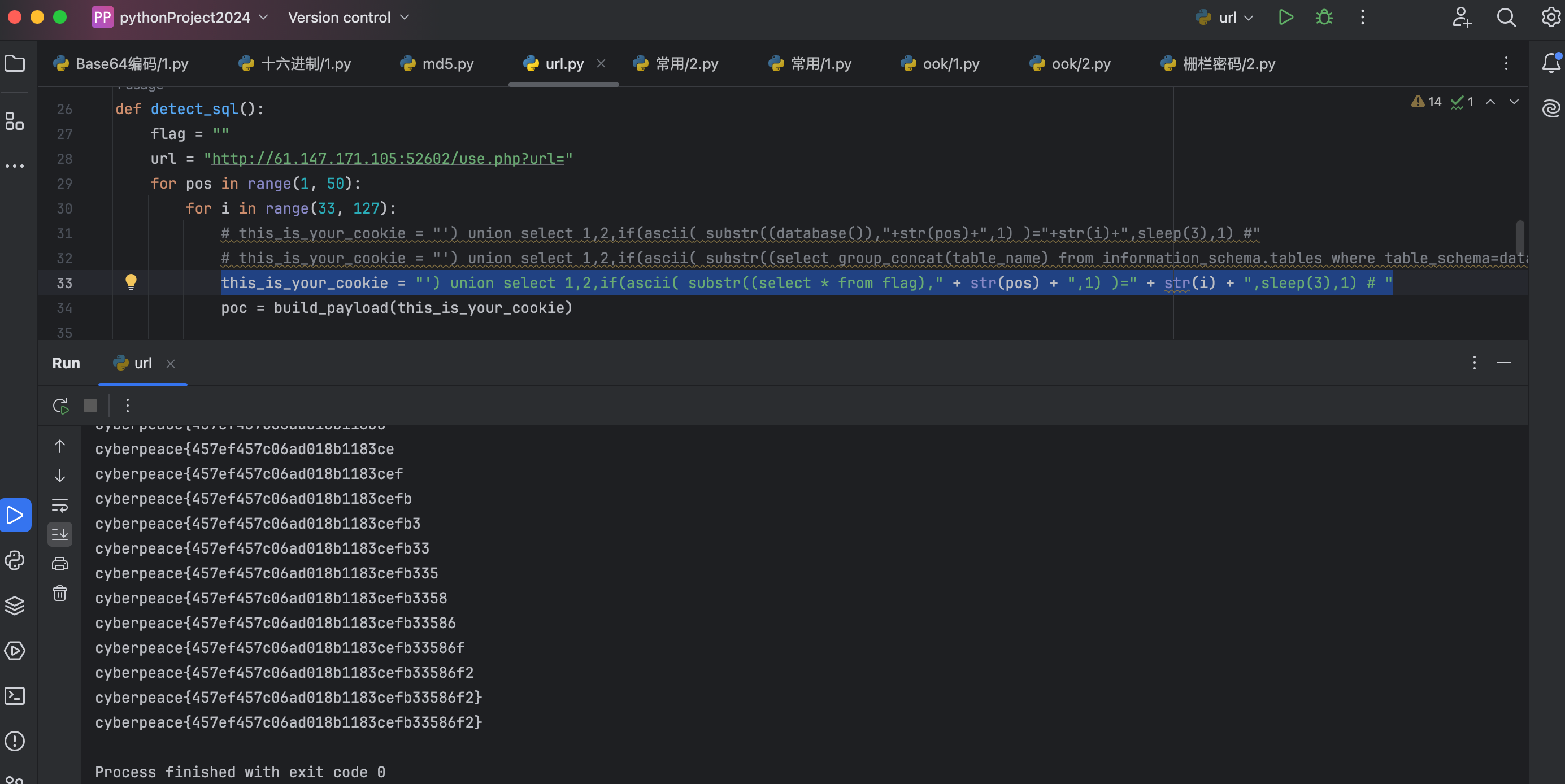Pin the Run tool window via minimize toggle
Screen dimensions: 1565x784
1504,363
